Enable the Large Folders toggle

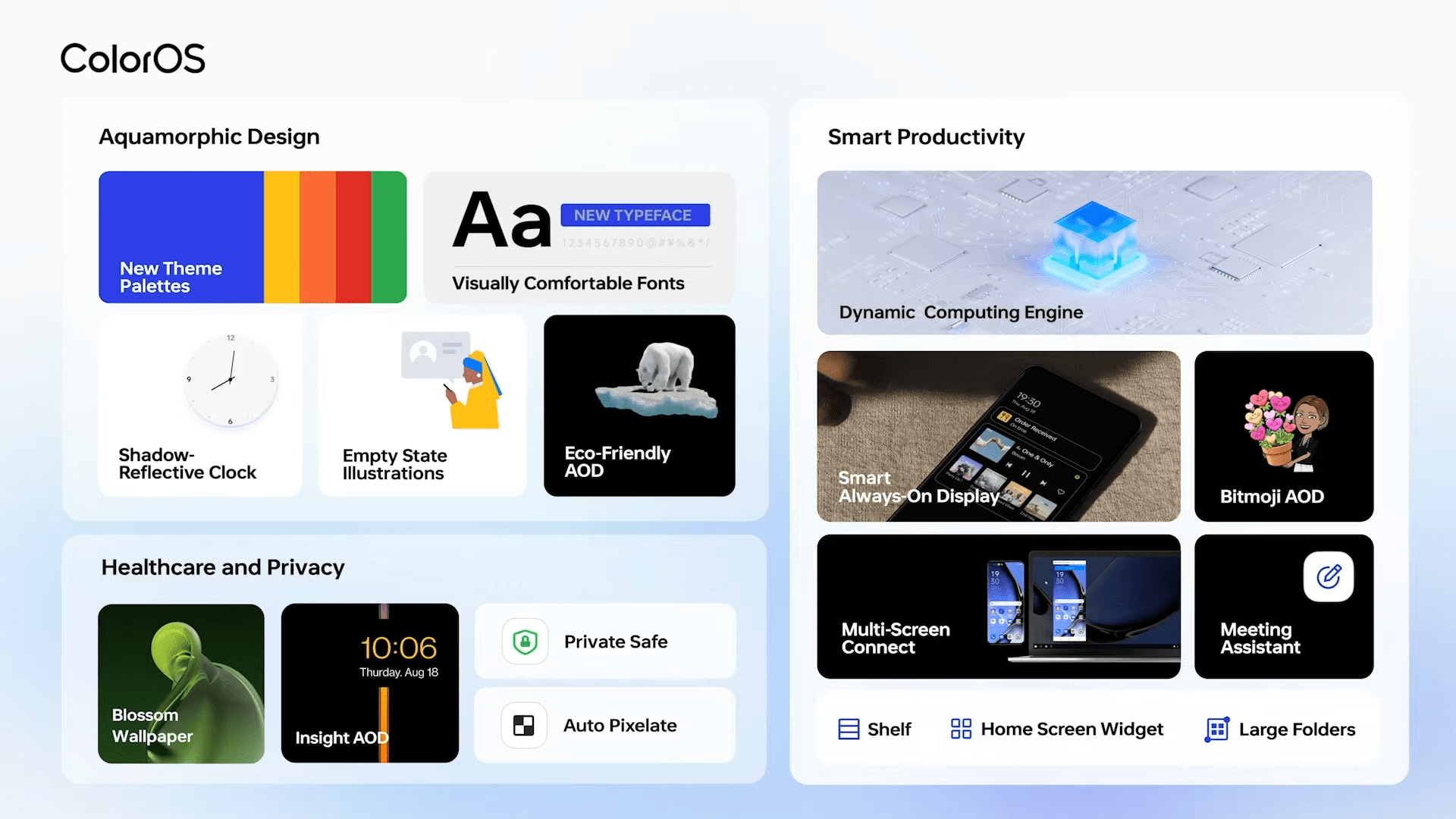pos(1281,728)
